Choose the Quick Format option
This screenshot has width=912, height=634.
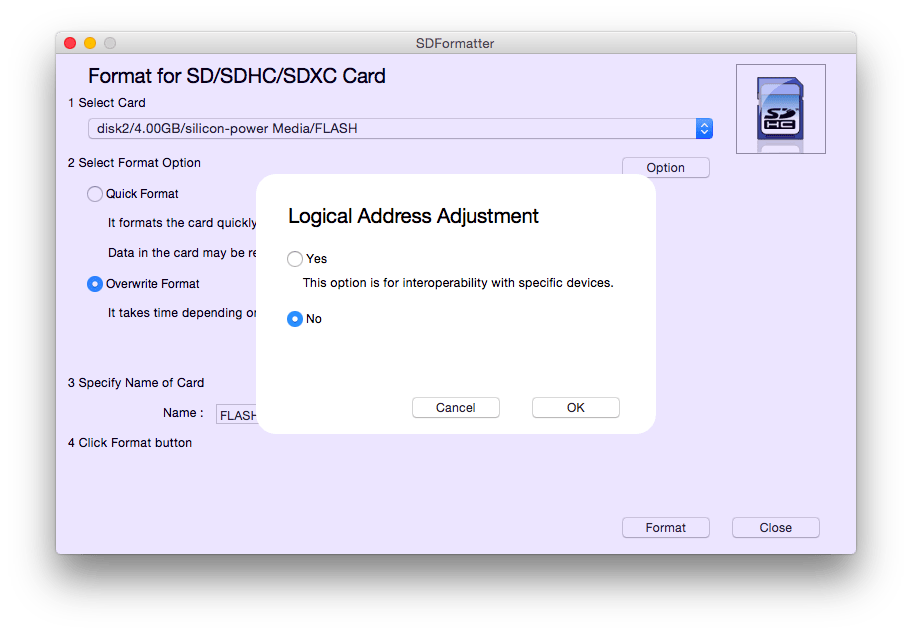click(95, 193)
